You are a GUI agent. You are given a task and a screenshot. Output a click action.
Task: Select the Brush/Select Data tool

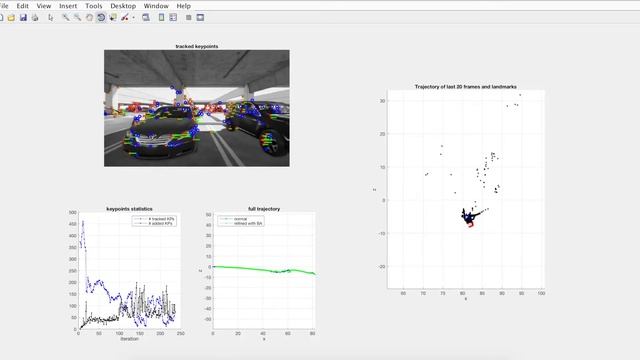click(125, 18)
